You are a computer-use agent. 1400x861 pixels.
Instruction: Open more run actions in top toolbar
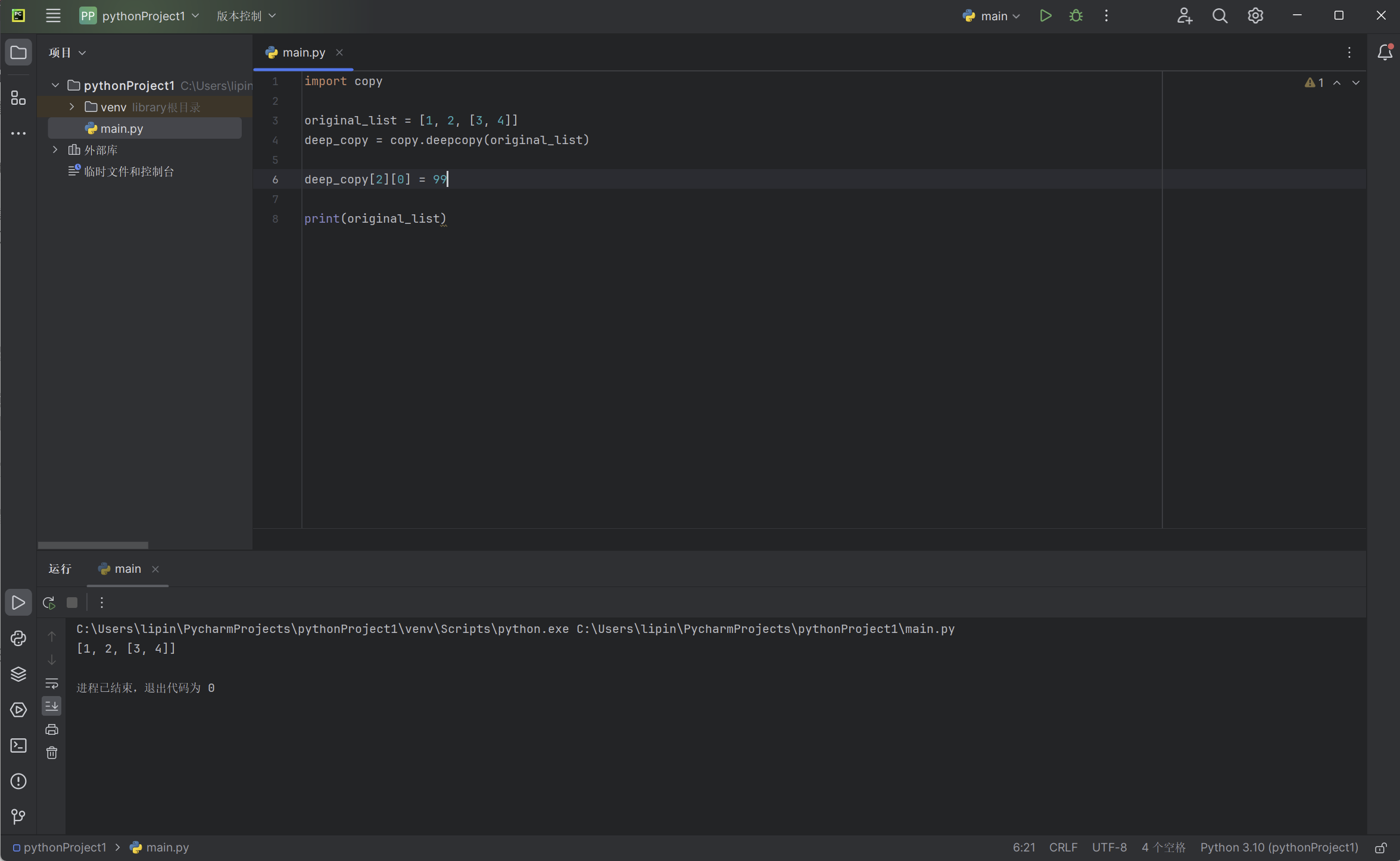tap(1106, 16)
